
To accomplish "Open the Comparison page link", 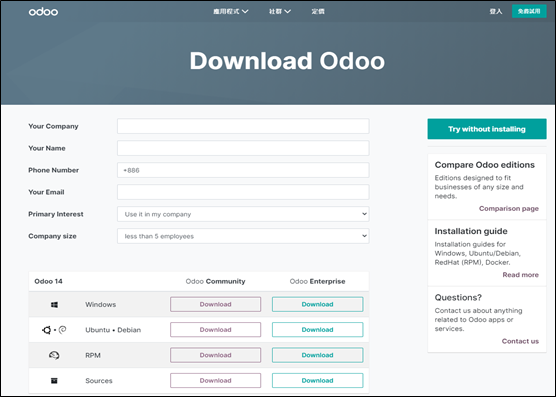I will 508,208.
